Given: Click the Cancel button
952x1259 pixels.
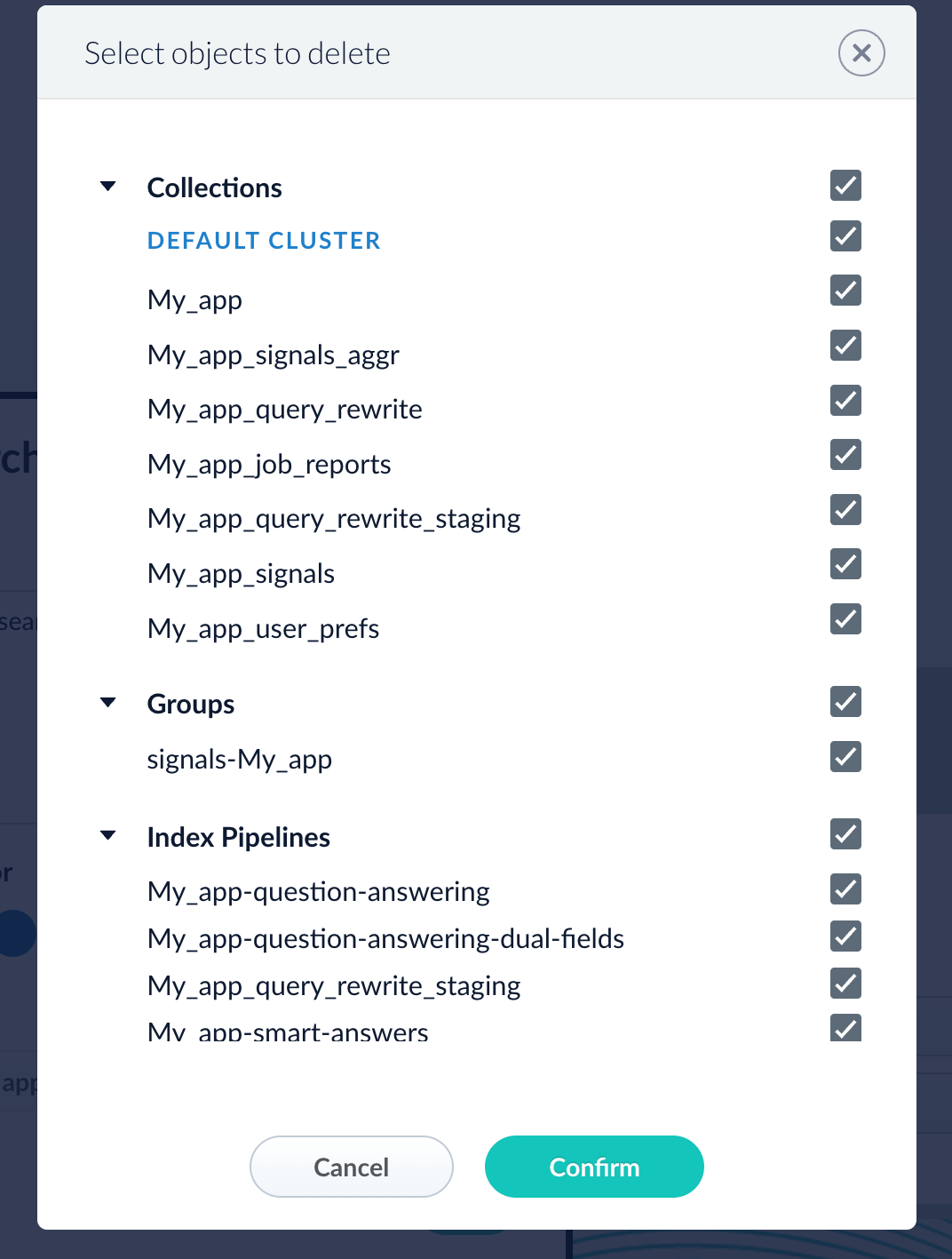Looking at the screenshot, I should point(352,1167).
